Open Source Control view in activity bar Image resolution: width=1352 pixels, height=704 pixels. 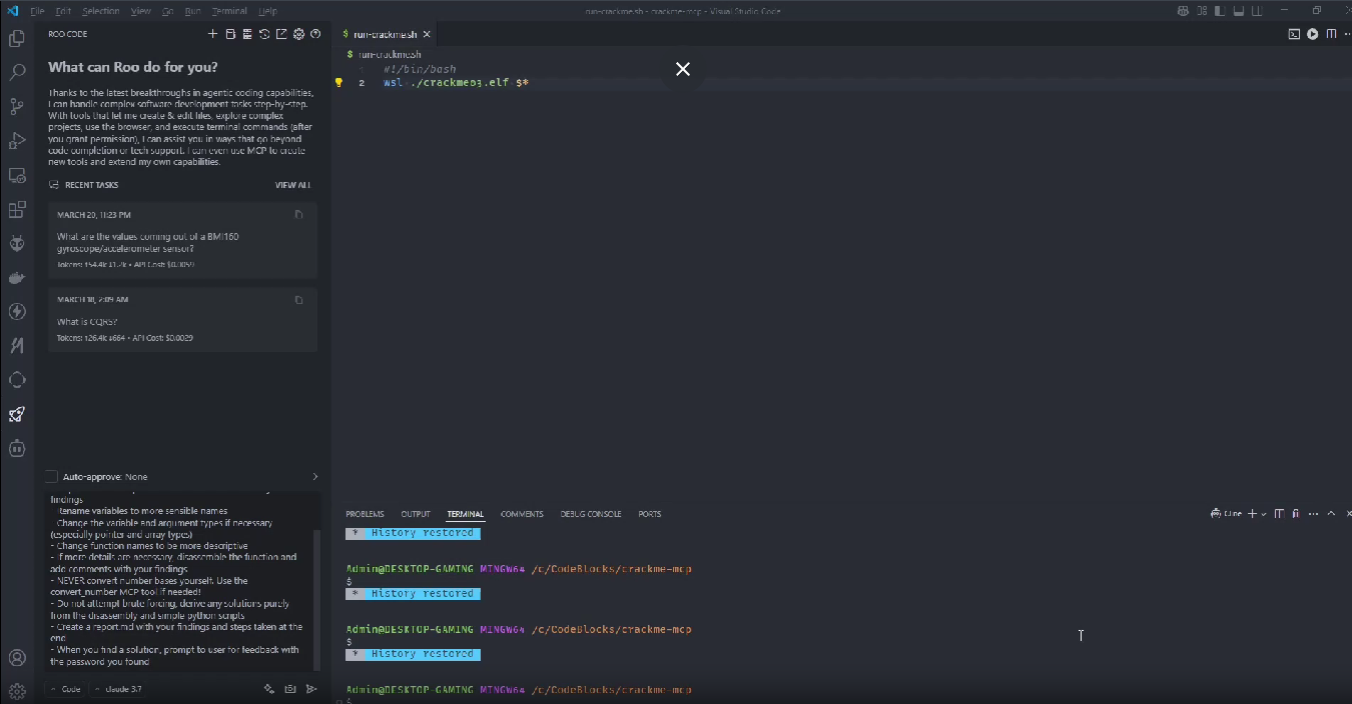pos(17,106)
